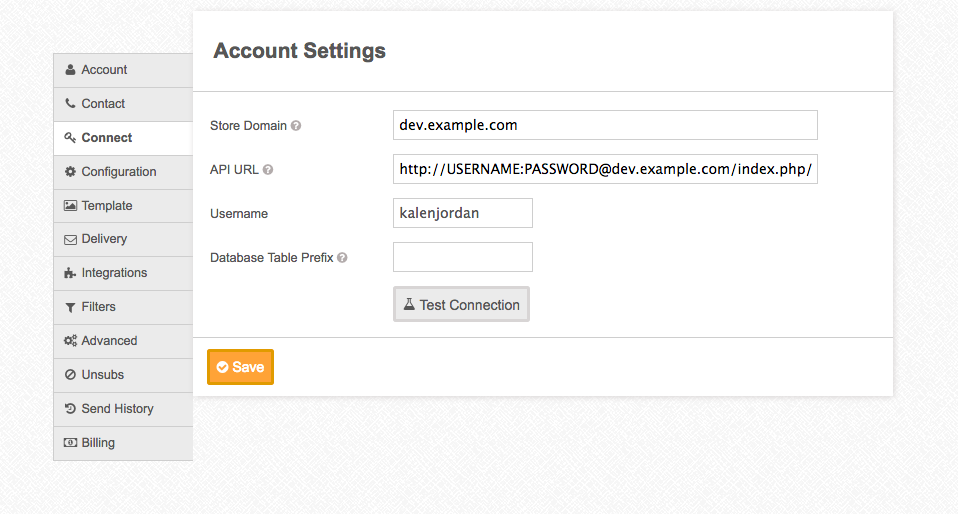958x514 pixels.
Task: Click the Database Table Prefix help icon
Action: click(x=342, y=257)
